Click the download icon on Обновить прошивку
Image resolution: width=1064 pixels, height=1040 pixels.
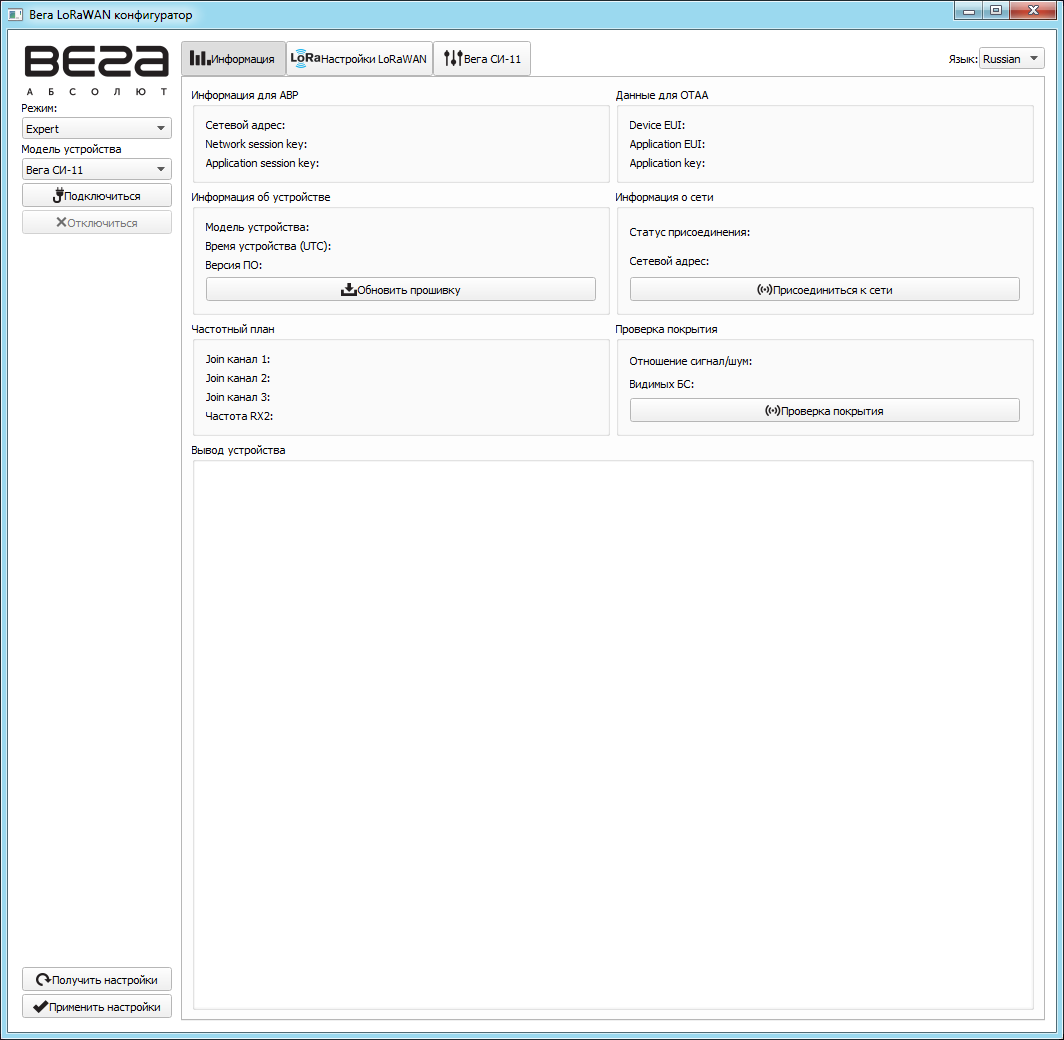tap(349, 290)
